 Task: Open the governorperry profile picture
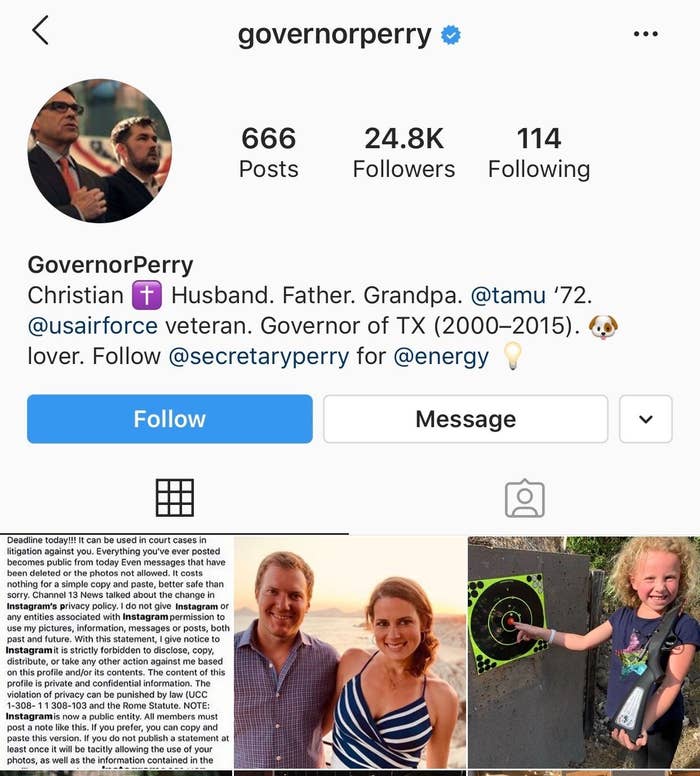100,150
